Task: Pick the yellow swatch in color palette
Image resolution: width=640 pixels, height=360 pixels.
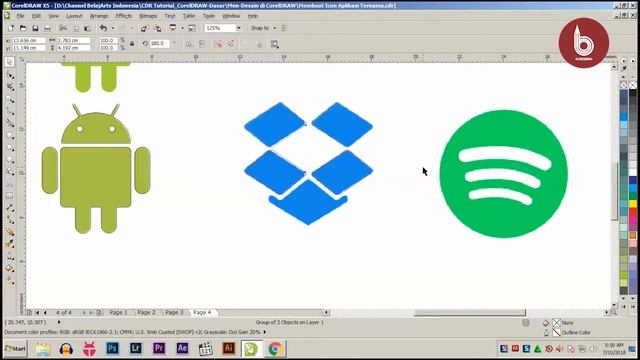Action: (x=633, y=204)
